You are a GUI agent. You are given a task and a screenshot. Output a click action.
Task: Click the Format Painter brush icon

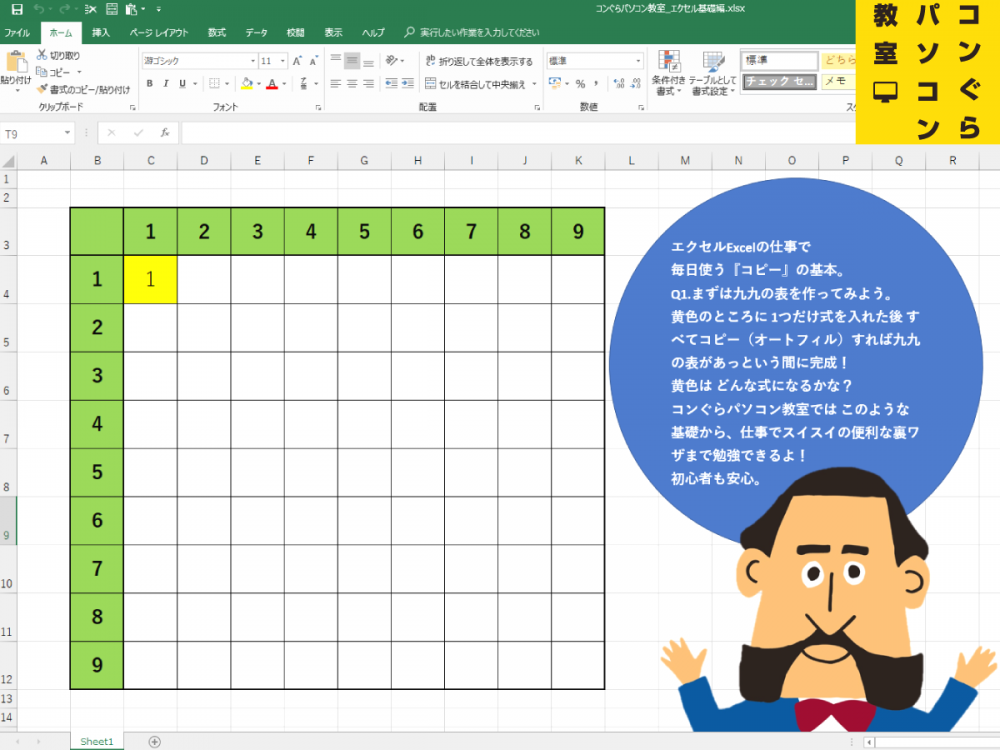pos(42,89)
